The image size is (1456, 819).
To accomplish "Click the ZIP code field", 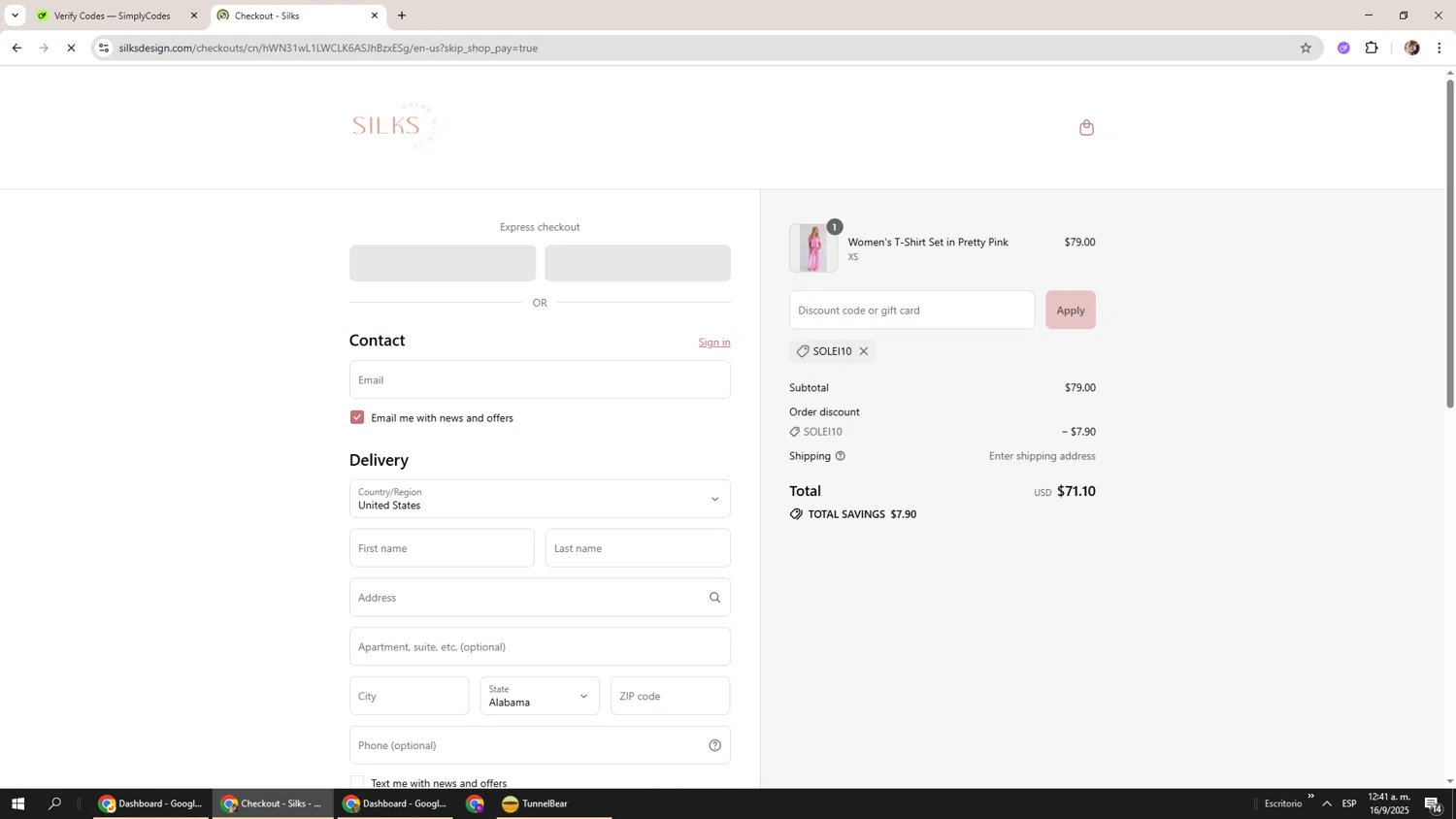I will [x=670, y=696].
